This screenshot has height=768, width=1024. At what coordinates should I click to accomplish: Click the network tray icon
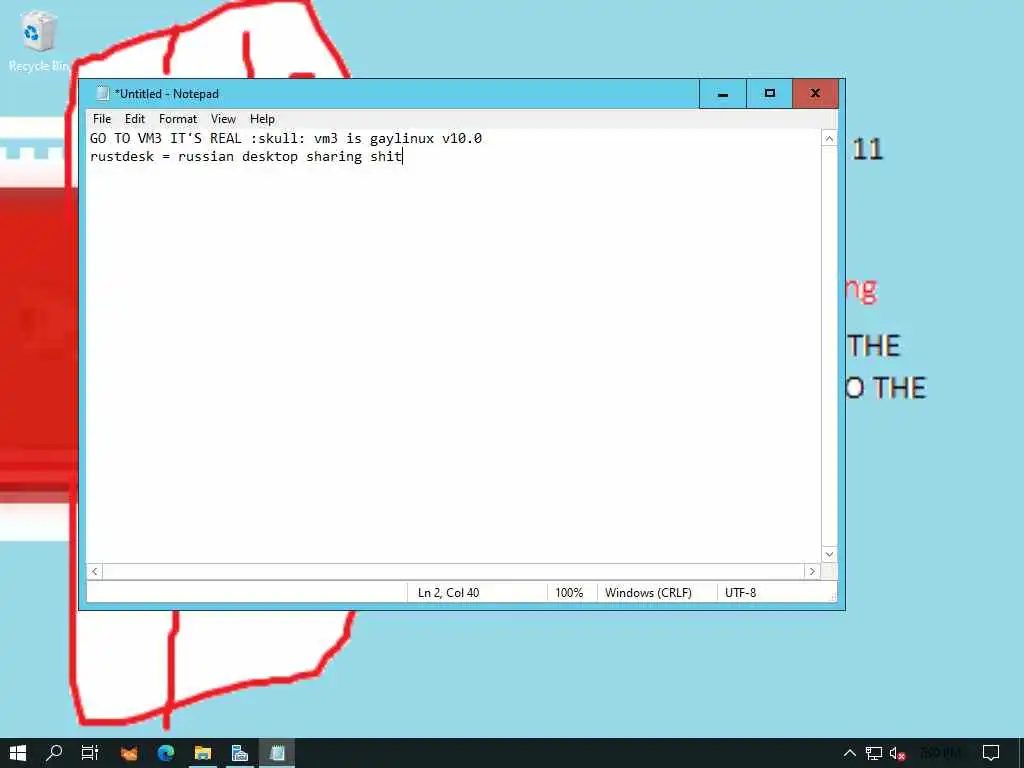click(874, 753)
